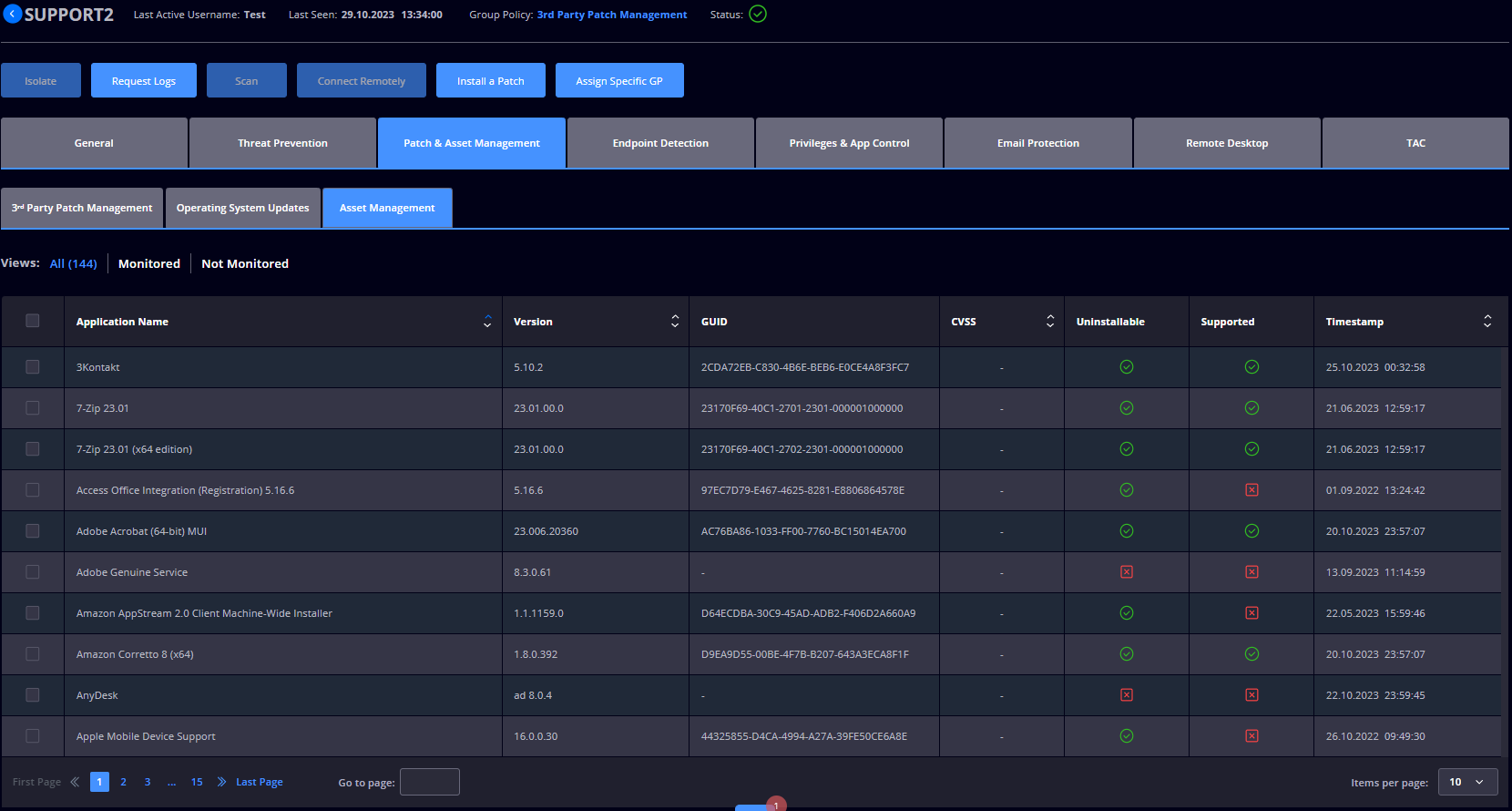Click Uninstallable icon for Adobe Acrobat (64-bit) MUI

(x=1127, y=531)
